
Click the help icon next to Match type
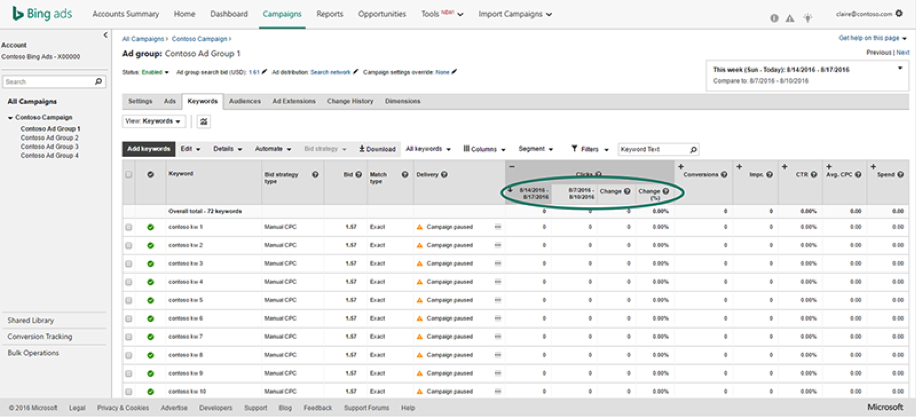coord(405,174)
